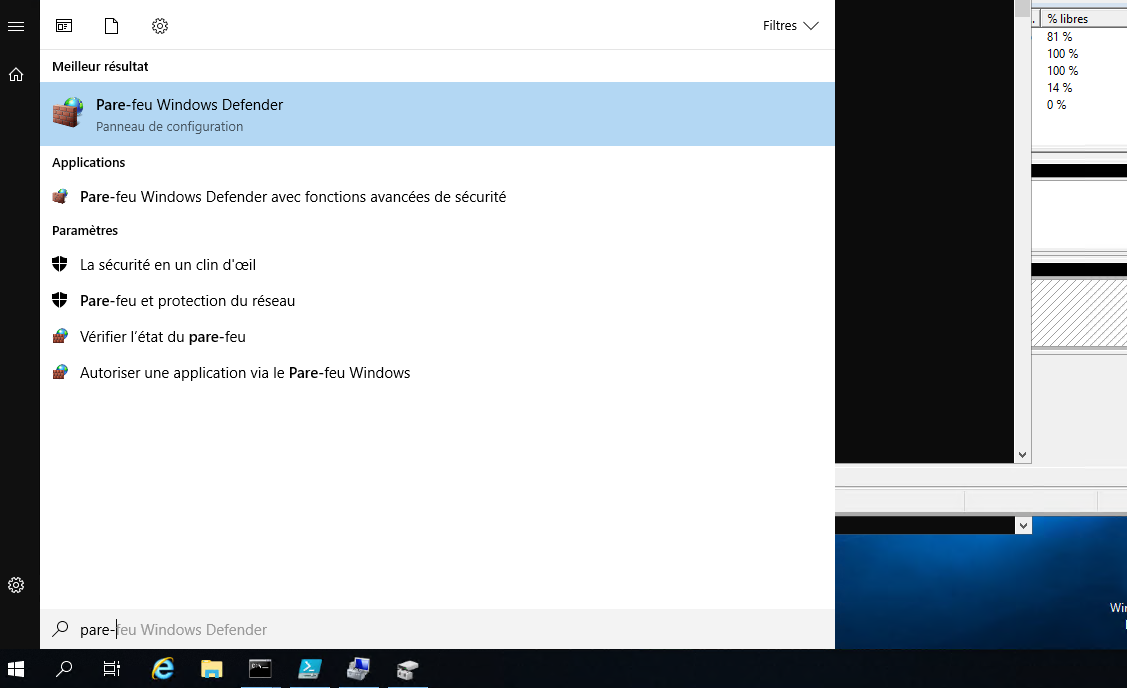Click the hatched unallocated disk region
Screen dimensions: 1127x688
1079,313
